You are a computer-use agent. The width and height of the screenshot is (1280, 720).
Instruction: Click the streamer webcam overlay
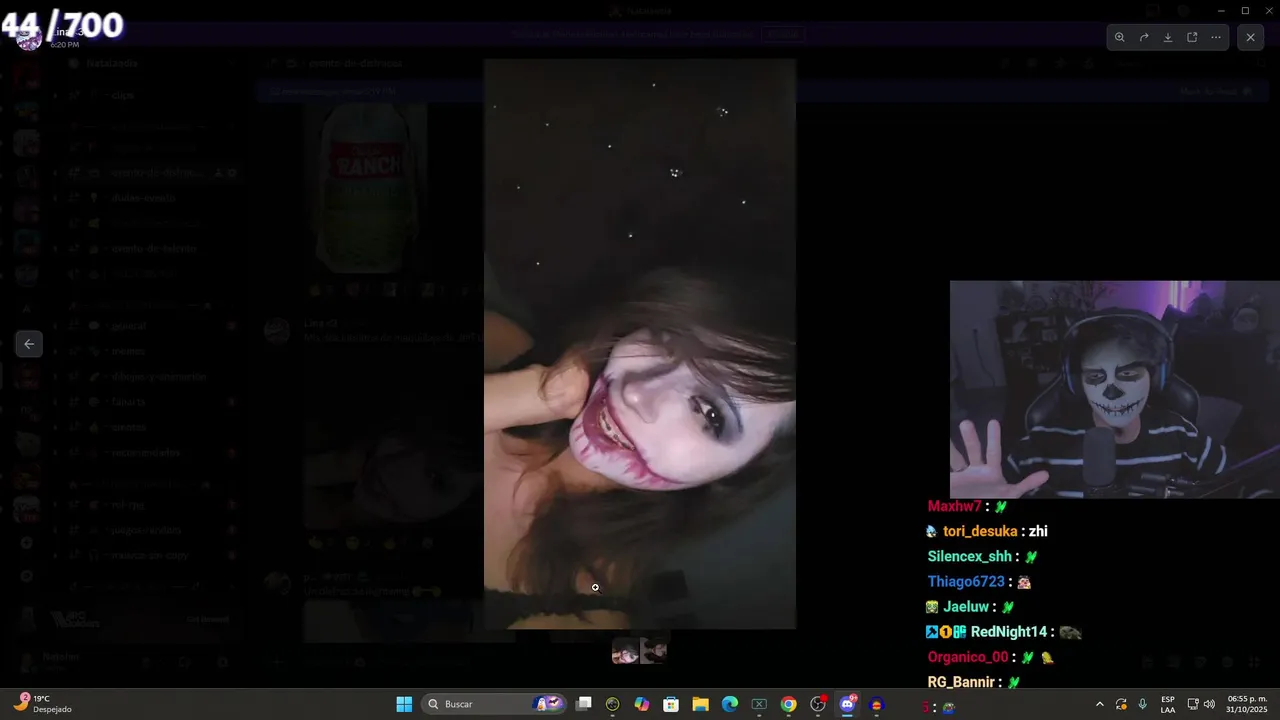point(1115,389)
